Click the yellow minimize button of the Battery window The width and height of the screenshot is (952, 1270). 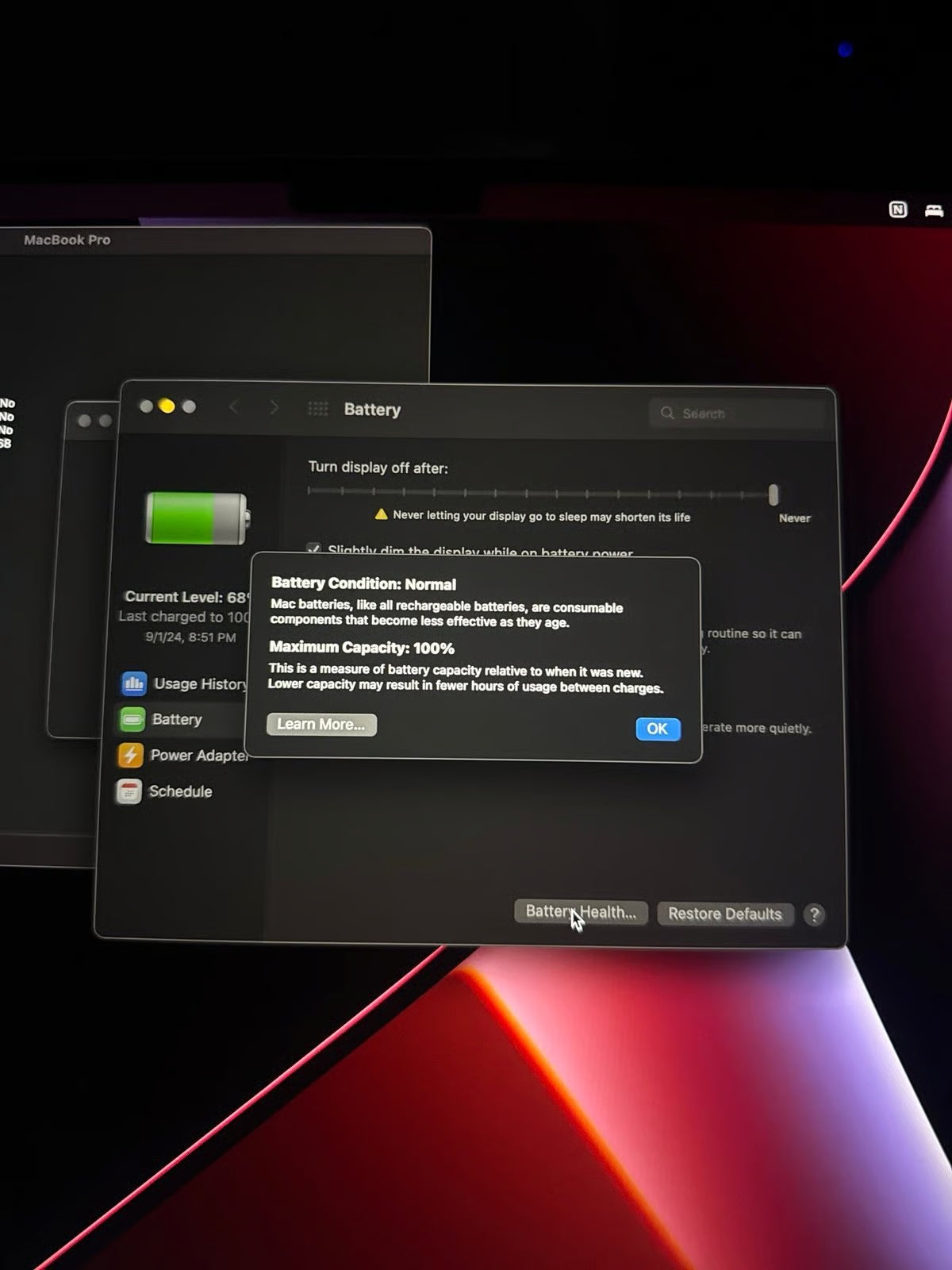pyautogui.click(x=167, y=406)
